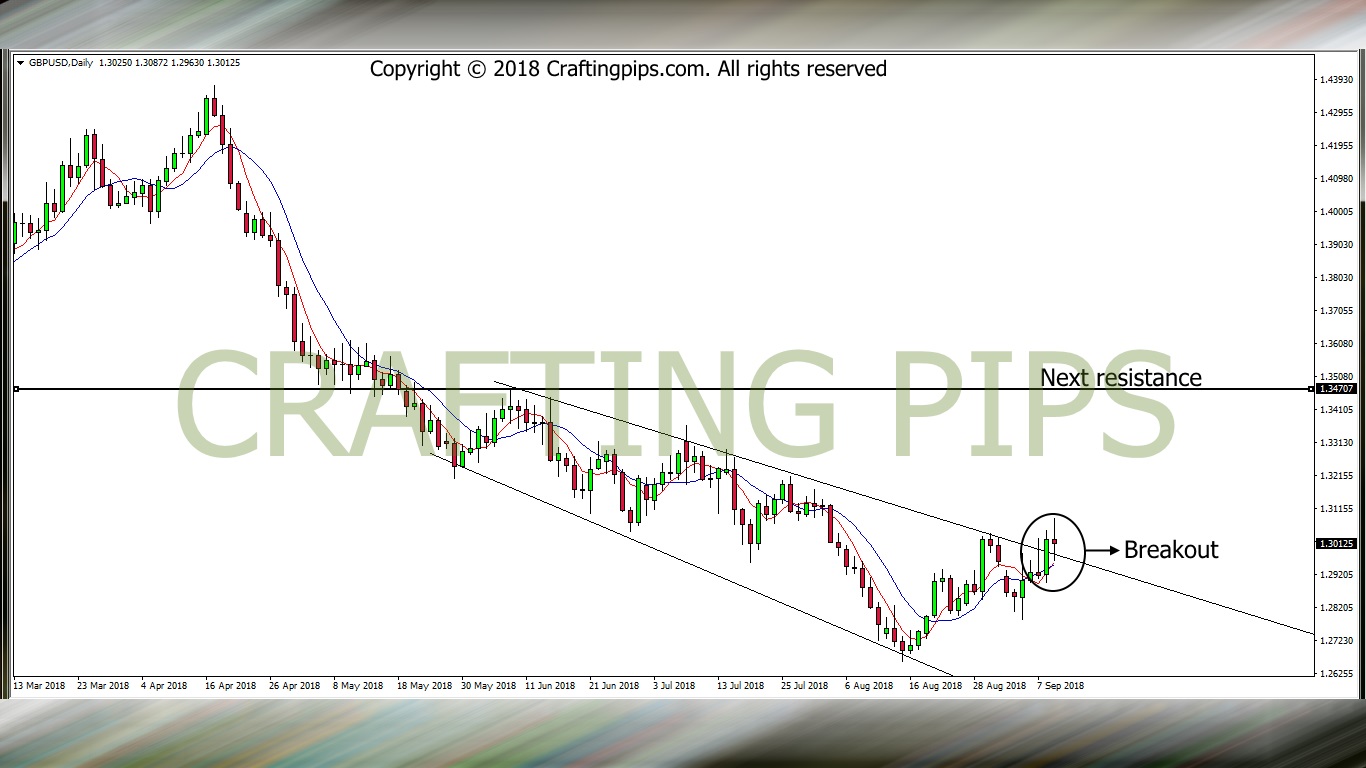This screenshot has height=768, width=1366.
Task: Click the 1.40005 price scale value
Action: [1337, 211]
